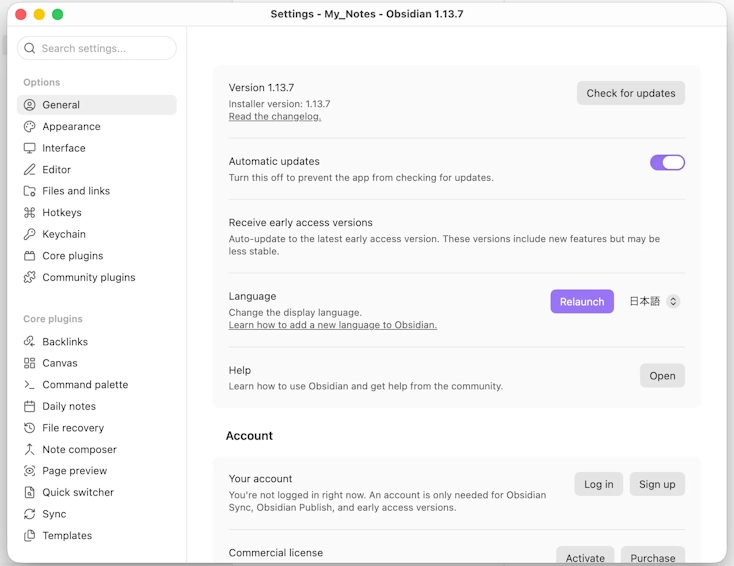Open Quick switcher plugin settings
Screen dimensions: 734x566
(x=97, y=492)
